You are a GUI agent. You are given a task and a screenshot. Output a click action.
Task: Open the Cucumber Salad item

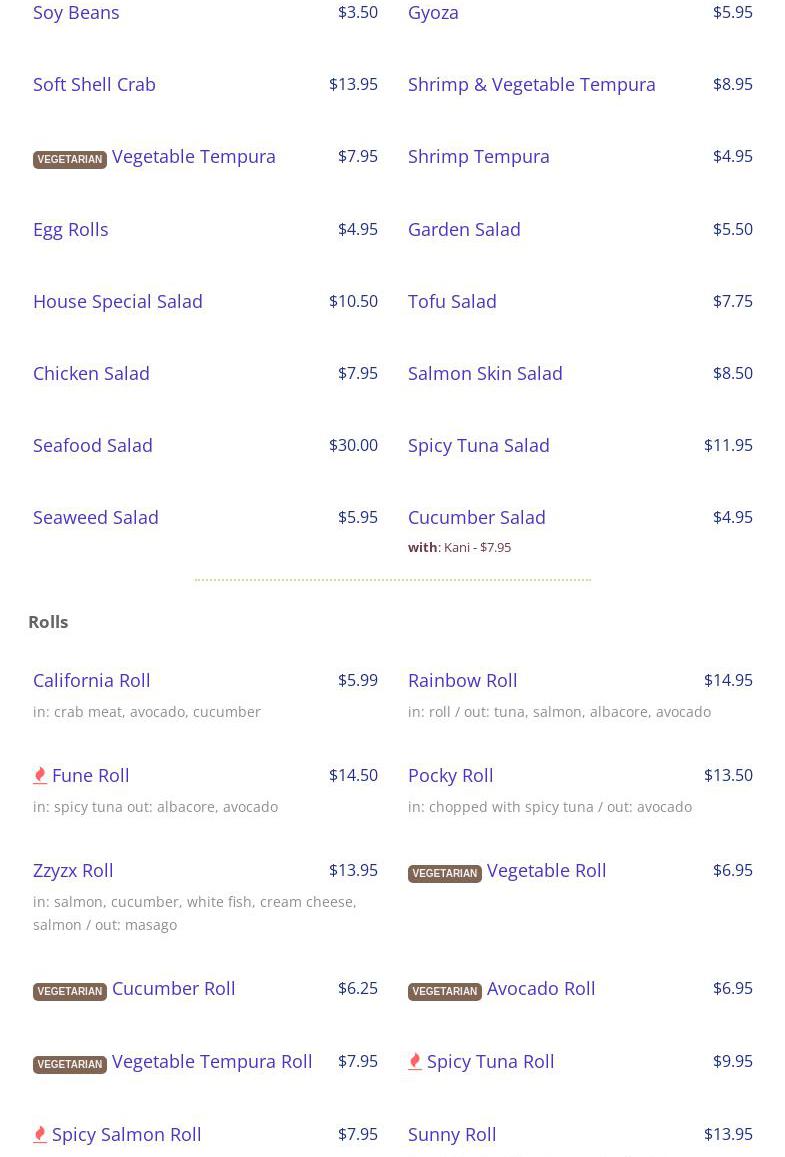(x=476, y=517)
